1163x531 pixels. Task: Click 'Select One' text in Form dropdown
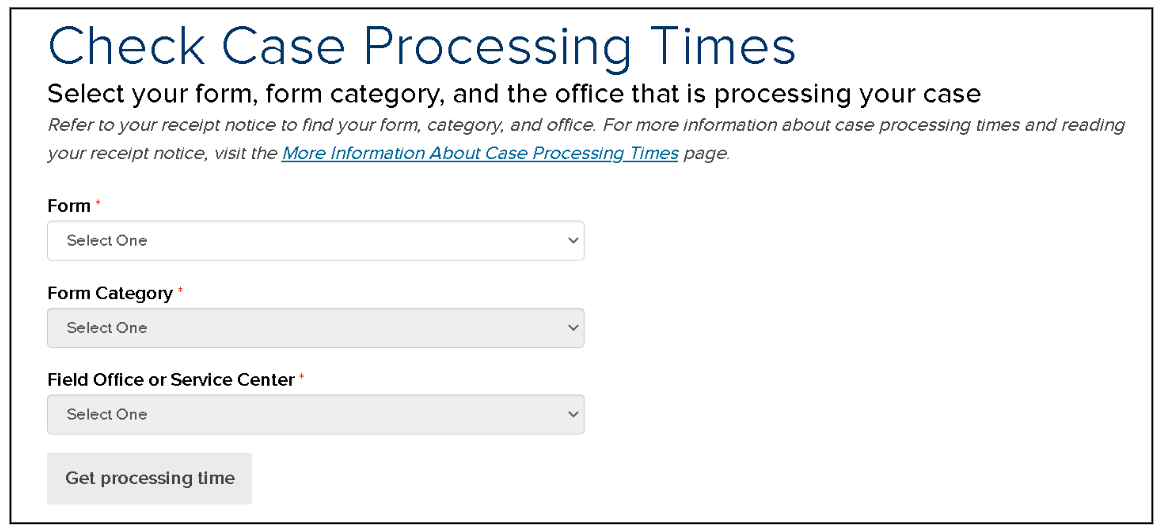coord(107,241)
